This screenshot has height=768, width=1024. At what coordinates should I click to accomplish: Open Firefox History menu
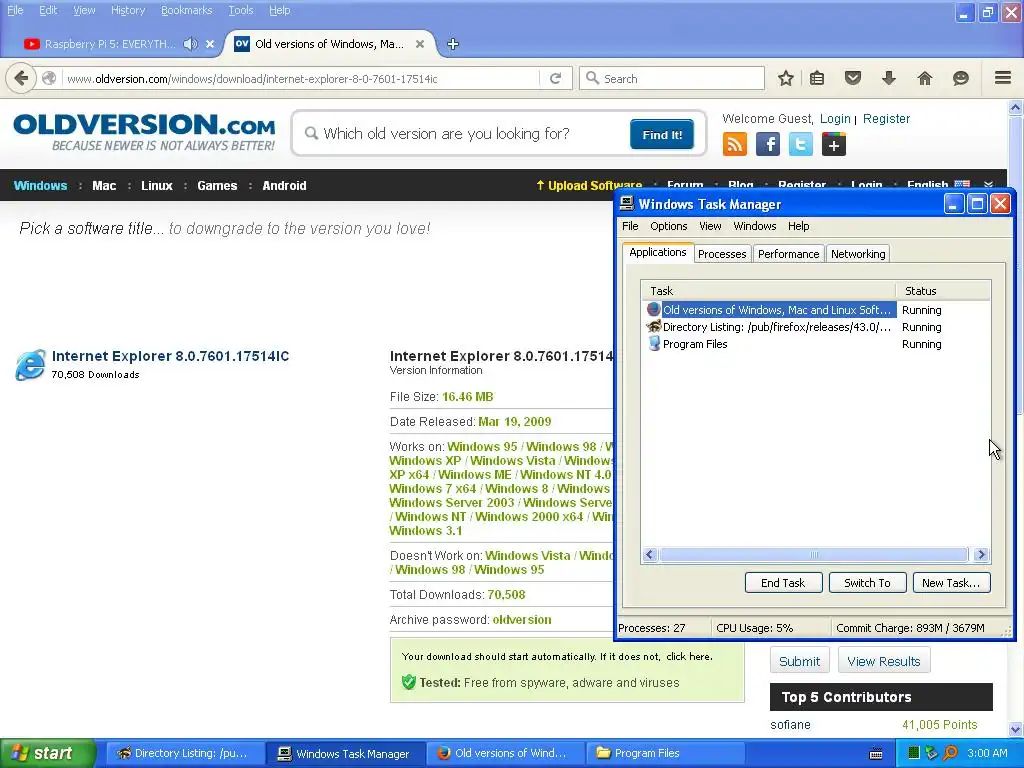point(128,10)
